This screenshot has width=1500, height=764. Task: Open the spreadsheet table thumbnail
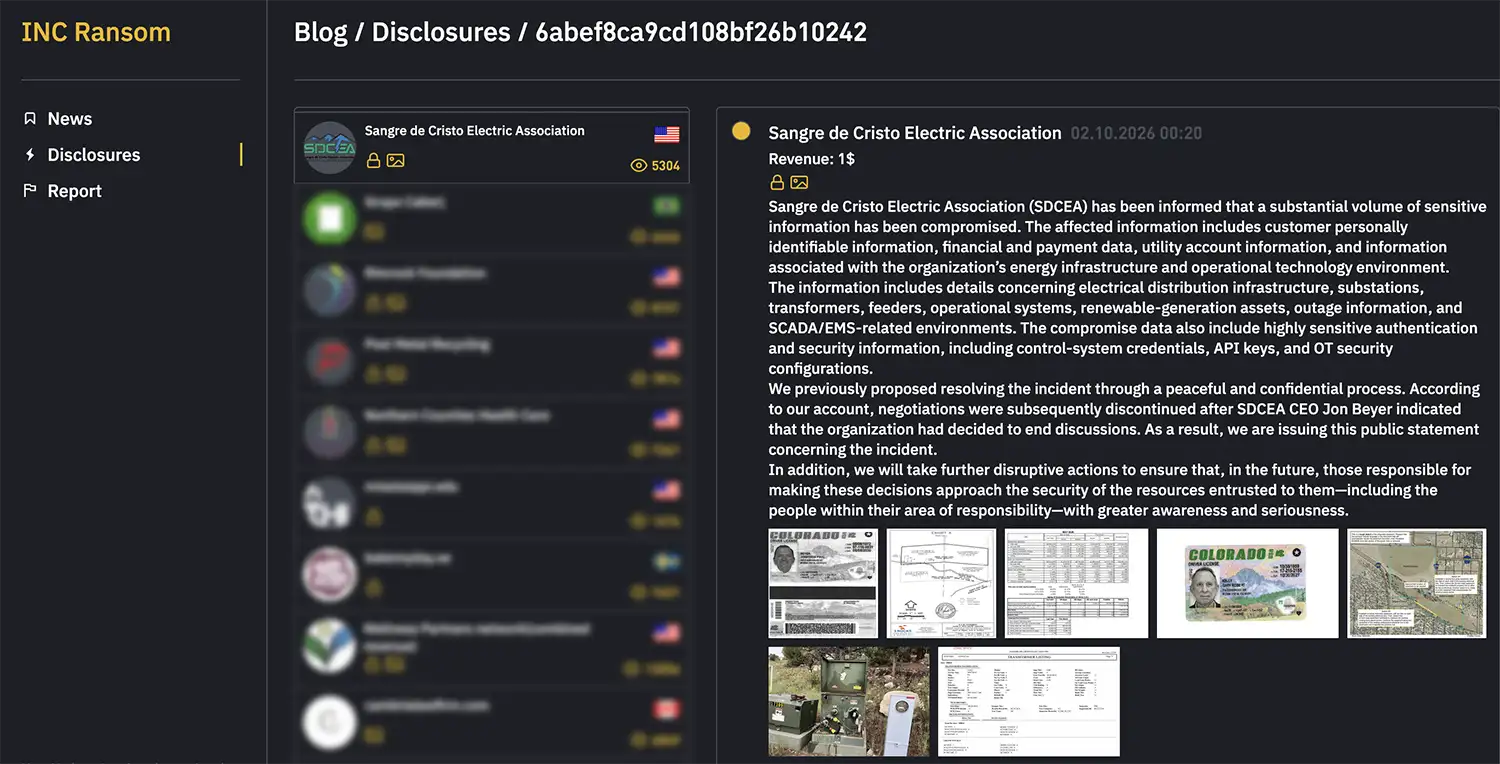coord(1076,583)
